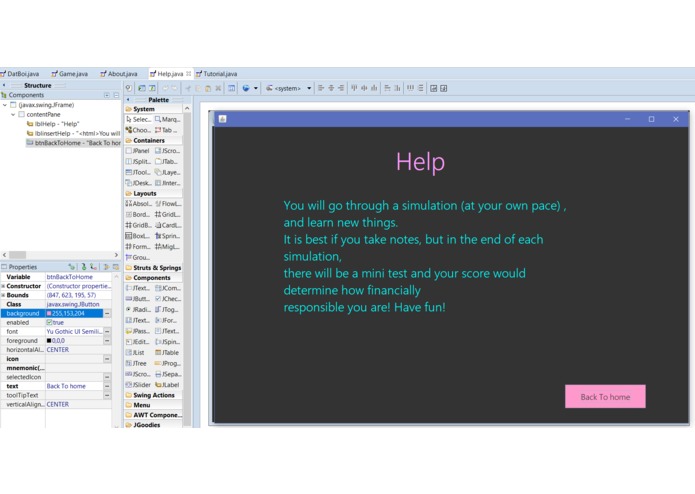Select the JPanel palette item
This screenshot has width=695, height=494.
(138, 151)
